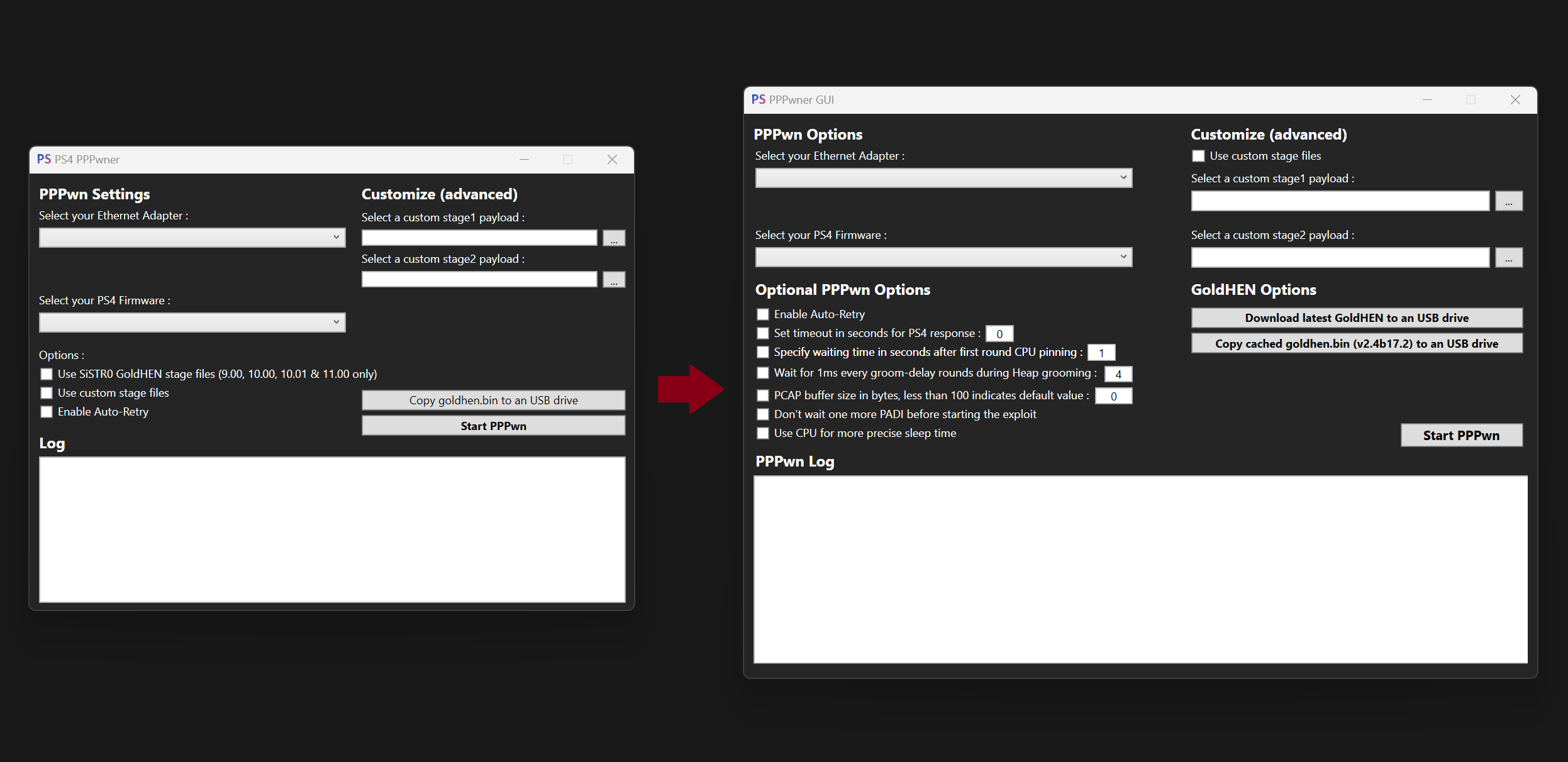Click the PPPwn Settings heading
Image resolution: width=1568 pixels, height=762 pixels.
click(x=94, y=194)
